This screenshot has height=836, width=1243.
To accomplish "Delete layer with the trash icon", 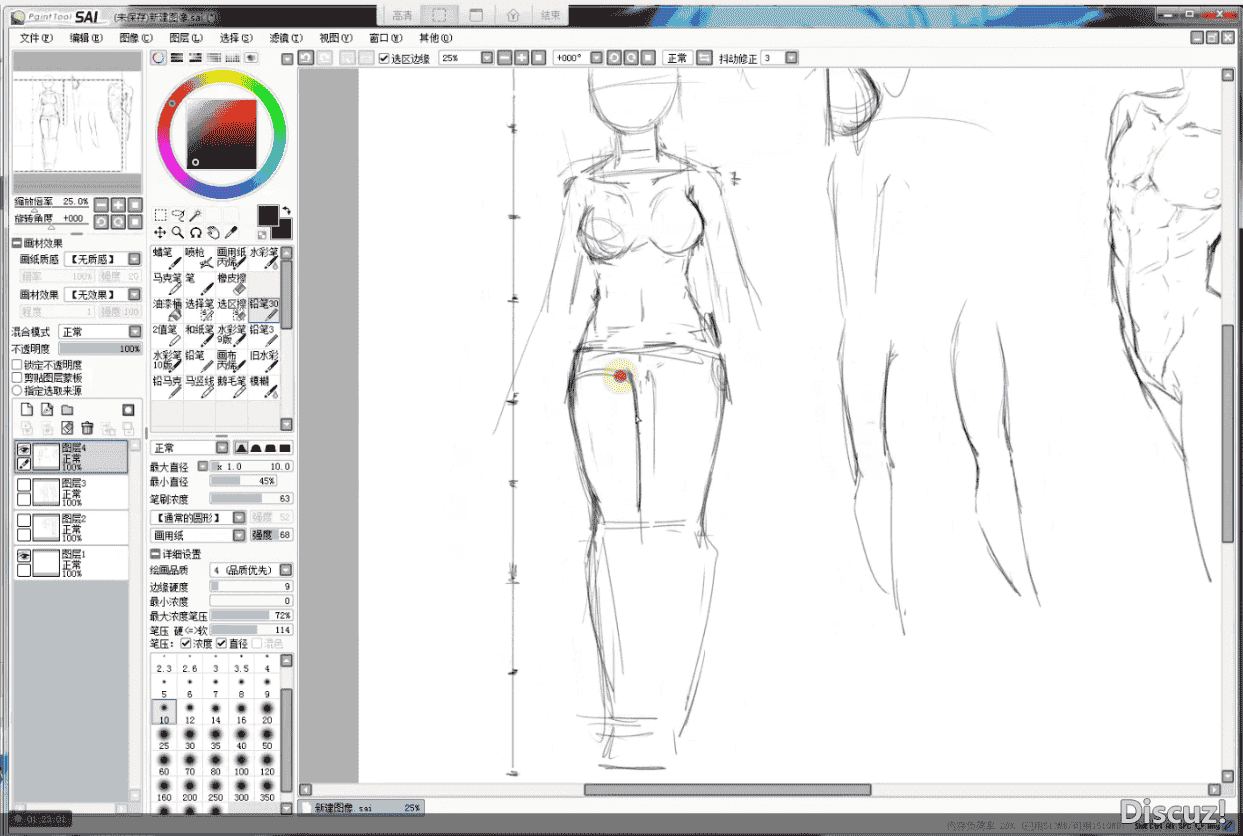I will (87, 428).
